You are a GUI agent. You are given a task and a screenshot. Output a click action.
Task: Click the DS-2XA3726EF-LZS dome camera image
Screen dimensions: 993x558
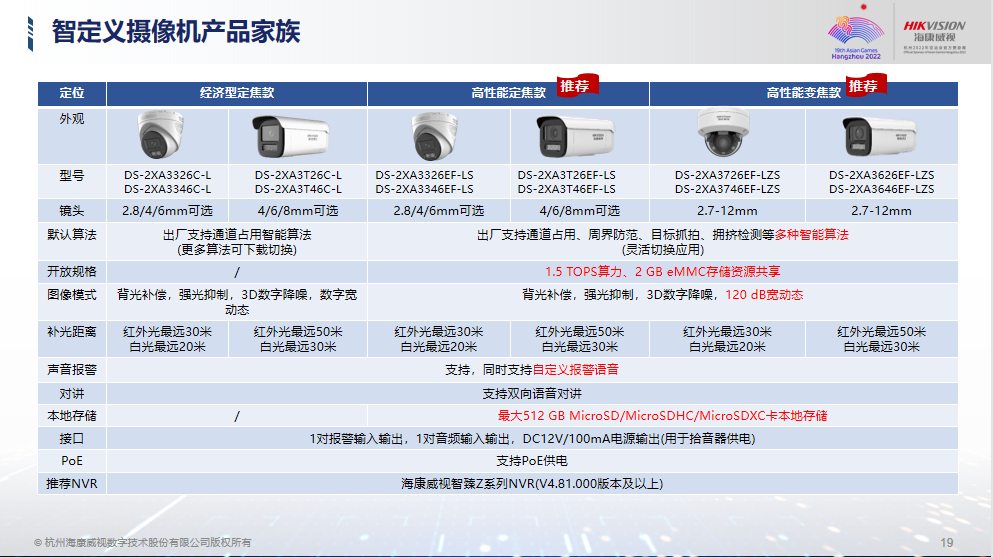tap(726, 135)
